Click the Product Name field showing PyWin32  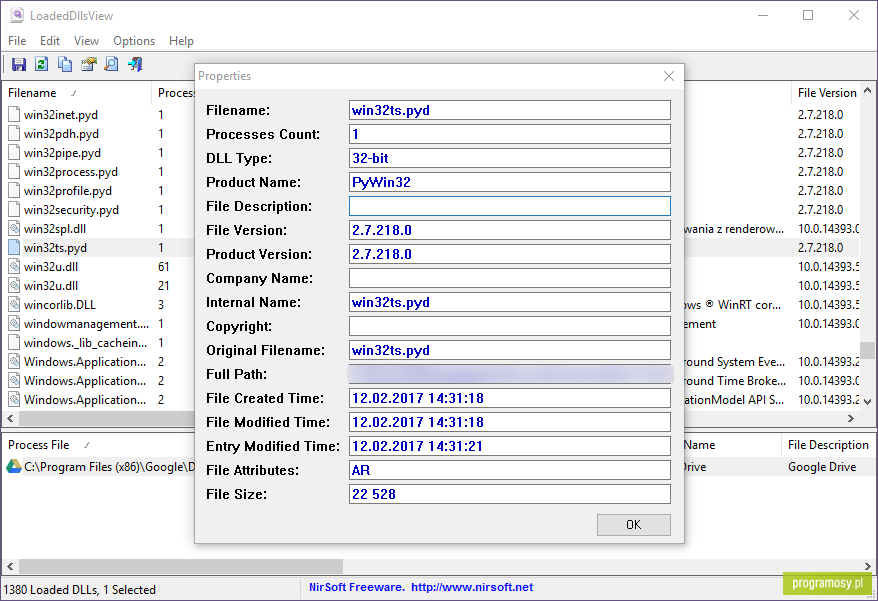point(510,183)
